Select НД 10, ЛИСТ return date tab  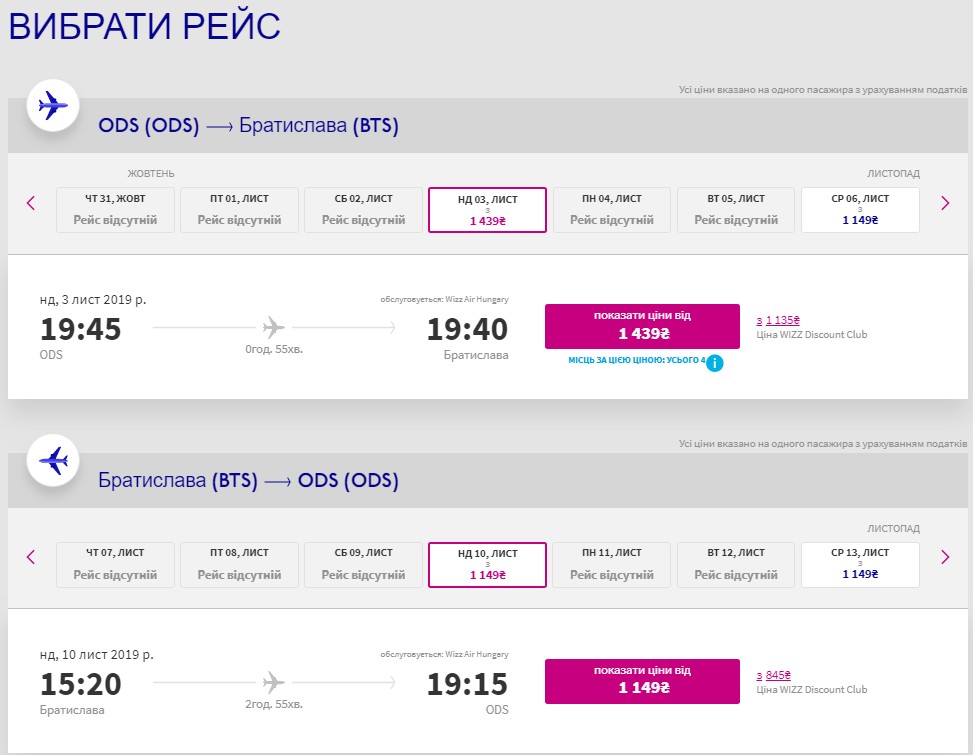pyautogui.click(x=487, y=565)
